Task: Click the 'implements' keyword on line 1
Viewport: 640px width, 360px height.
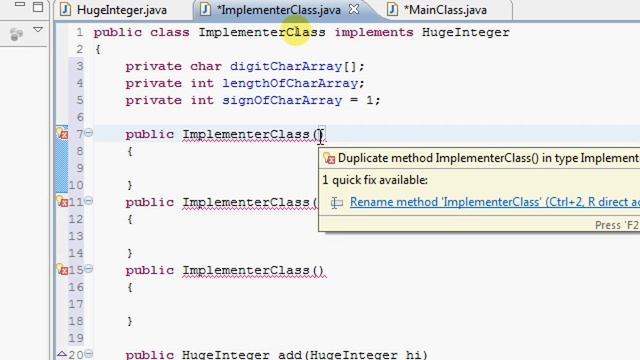Action: [374, 32]
